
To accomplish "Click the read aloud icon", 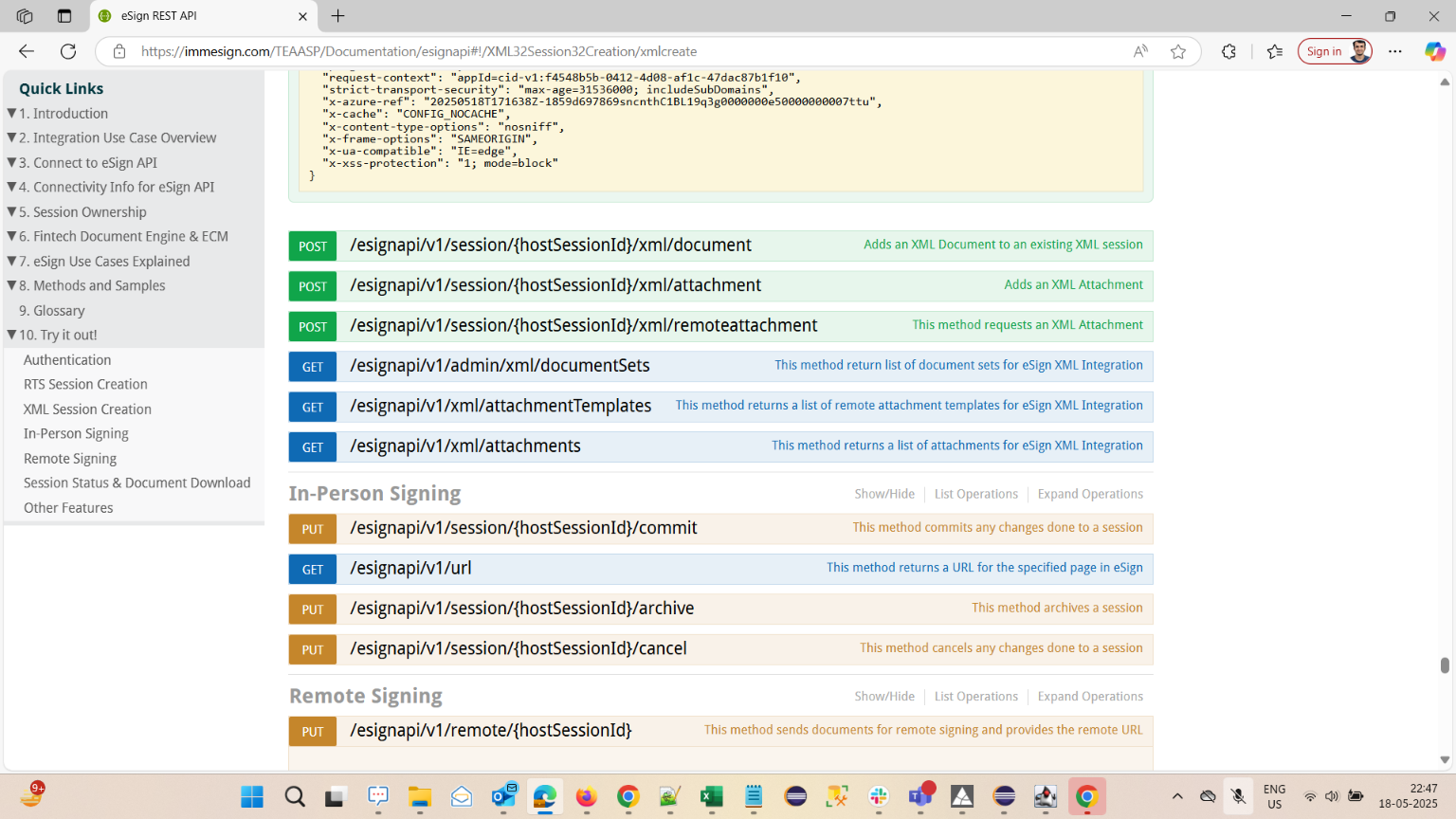I will click(x=1140, y=51).
